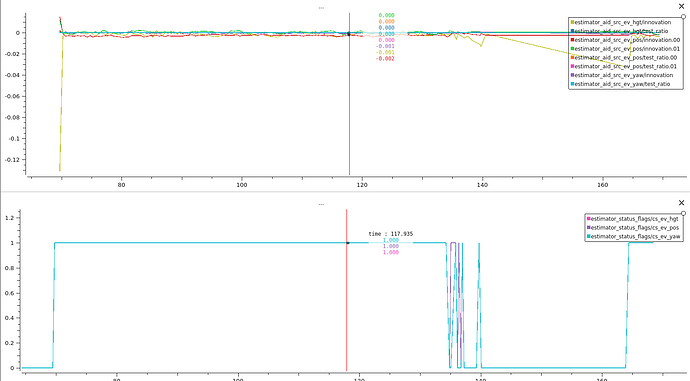Toggle estimator_status_flags/cs_ev_yaw curve visibility

pyautogui.click(x=633, y=236)
